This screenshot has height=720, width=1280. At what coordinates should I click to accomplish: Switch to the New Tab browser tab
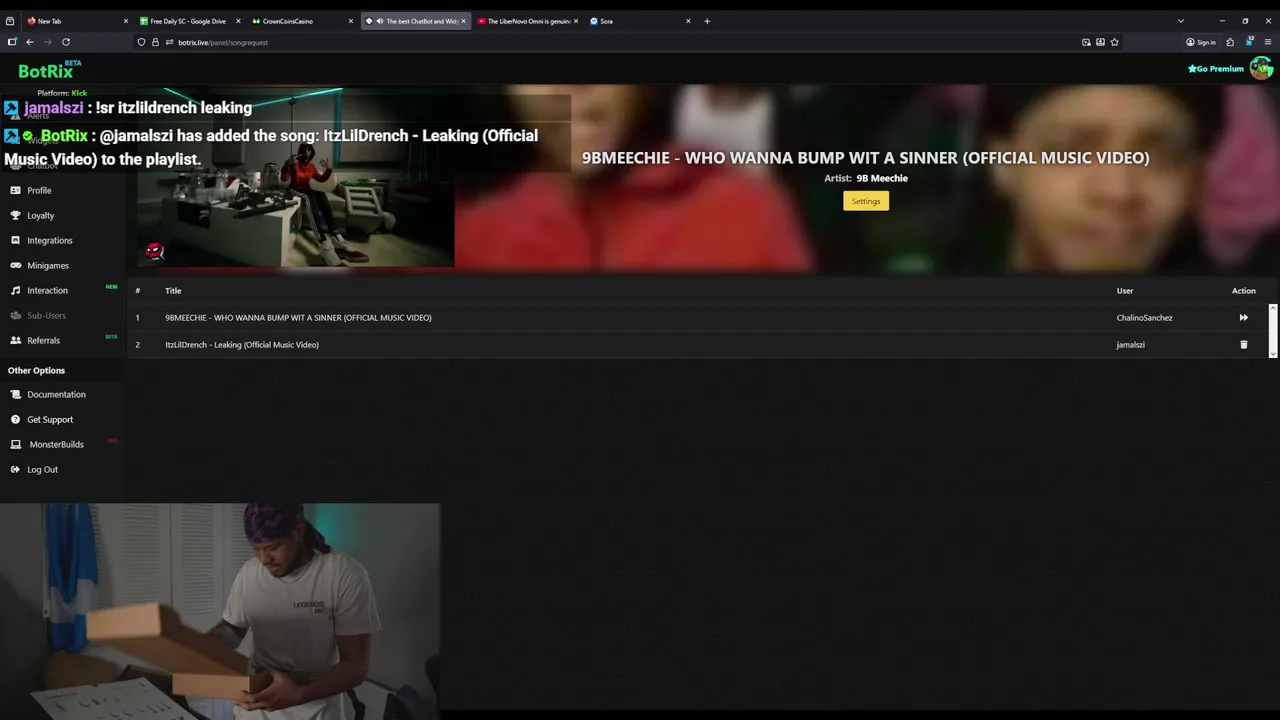coord(77,21)
